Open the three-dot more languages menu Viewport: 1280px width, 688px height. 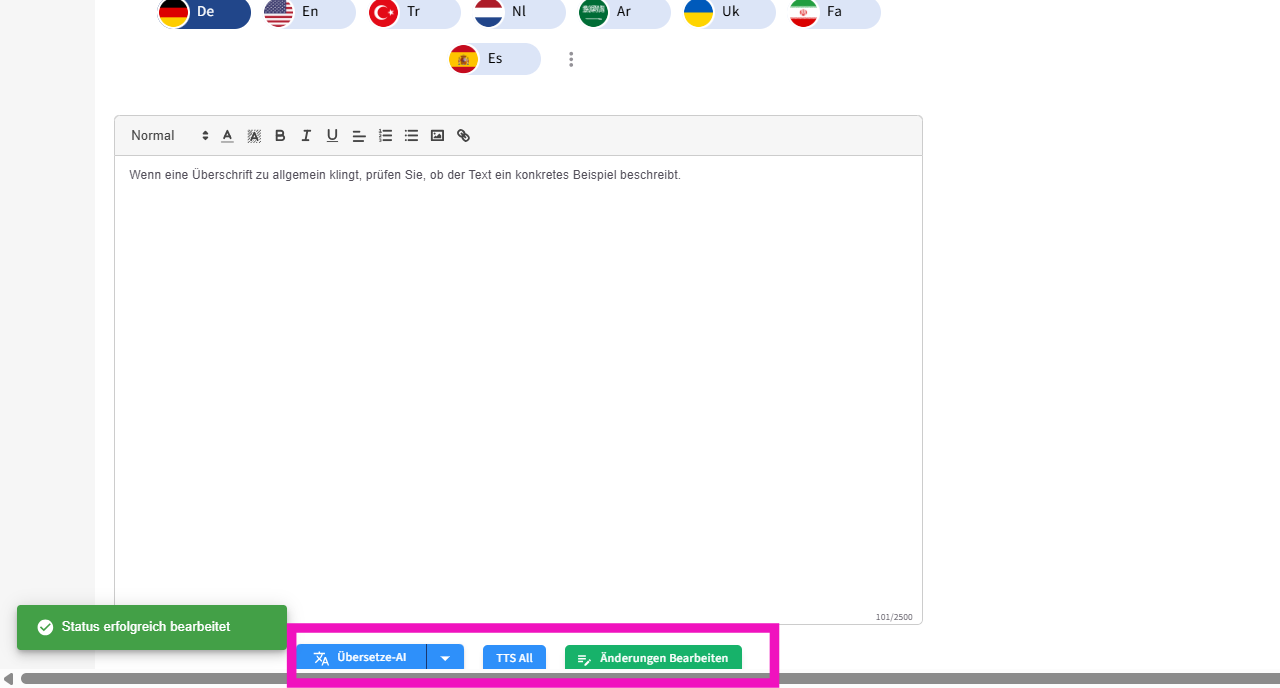coord(571,59)
